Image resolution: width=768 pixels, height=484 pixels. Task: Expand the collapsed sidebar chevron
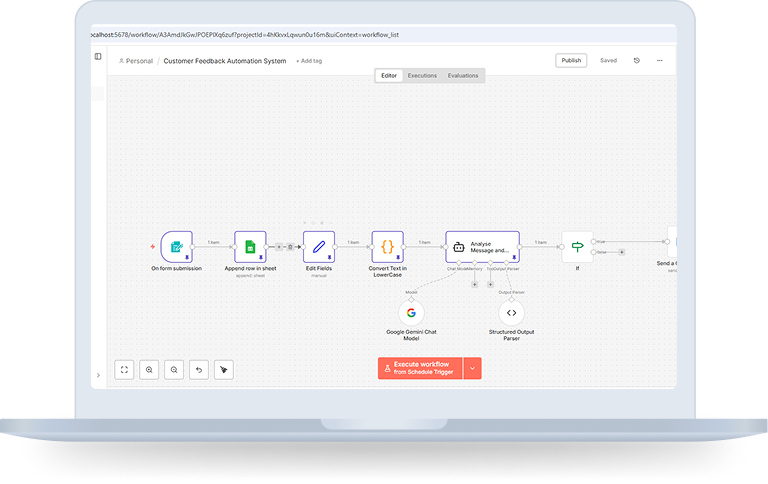coord(98,375)
